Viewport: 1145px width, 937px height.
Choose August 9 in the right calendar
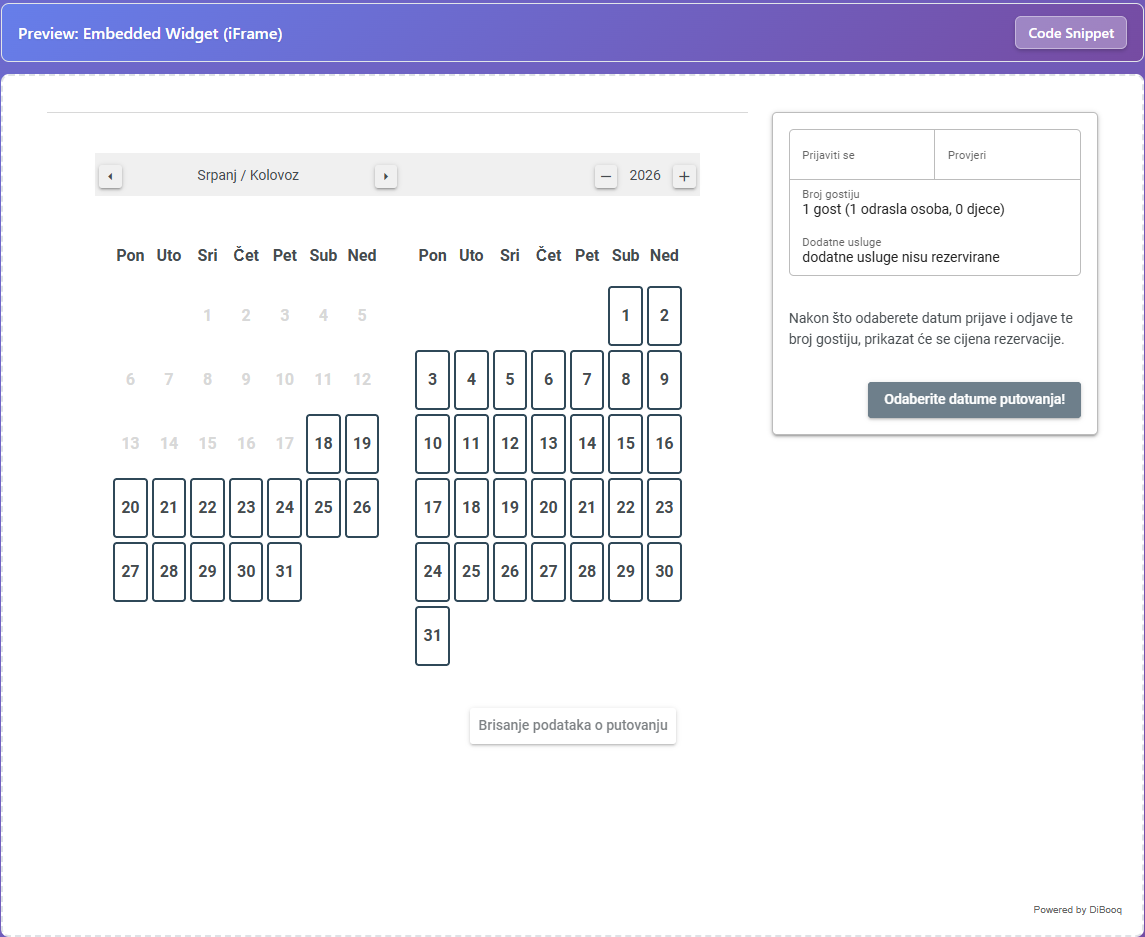pyautogui.click(x=664, y=380)
